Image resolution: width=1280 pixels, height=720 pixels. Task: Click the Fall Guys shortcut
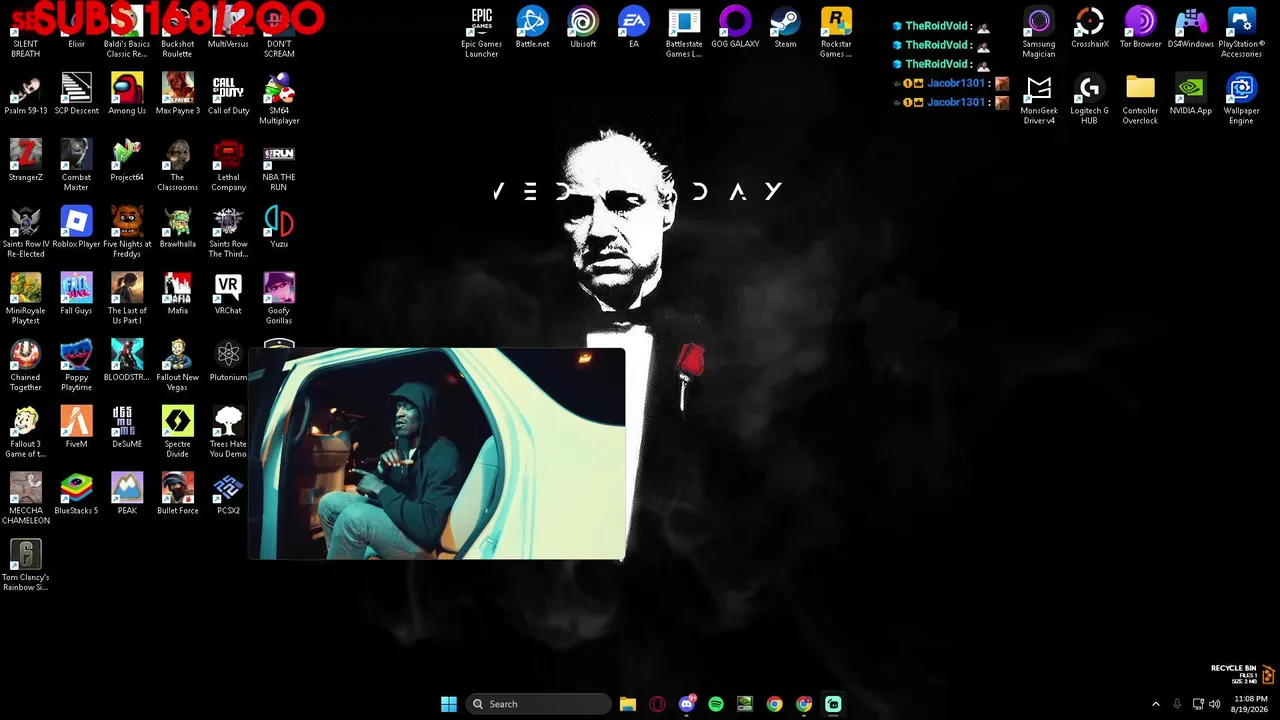(x=76, y=295)
